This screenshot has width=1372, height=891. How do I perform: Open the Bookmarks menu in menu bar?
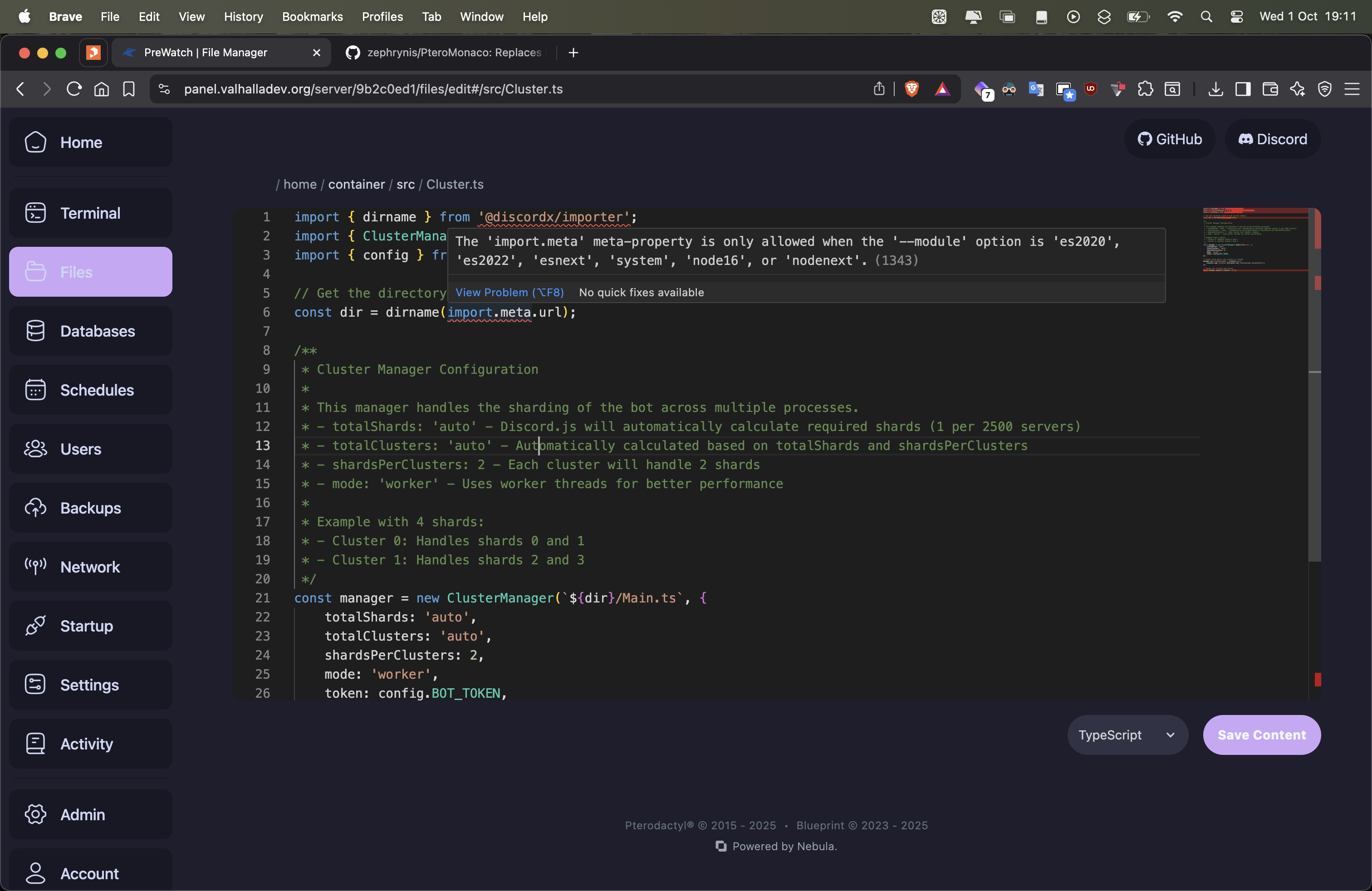point(312,17)
